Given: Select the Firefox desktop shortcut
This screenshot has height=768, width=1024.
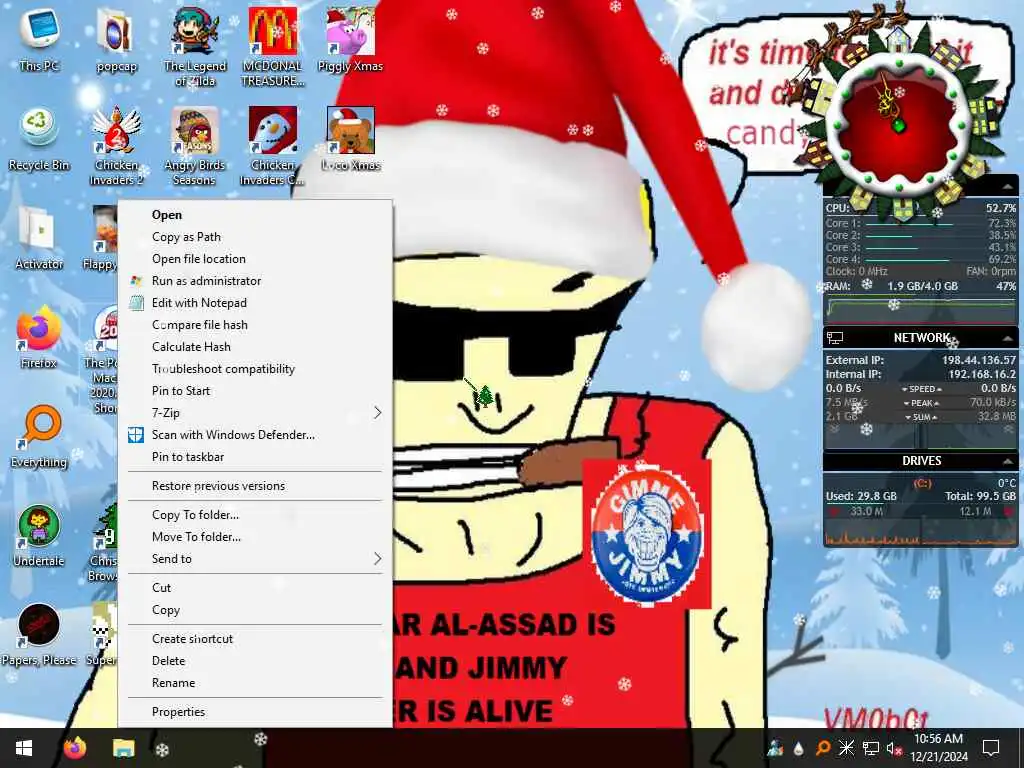Looking at the screenshot, I should click(39, 337).
